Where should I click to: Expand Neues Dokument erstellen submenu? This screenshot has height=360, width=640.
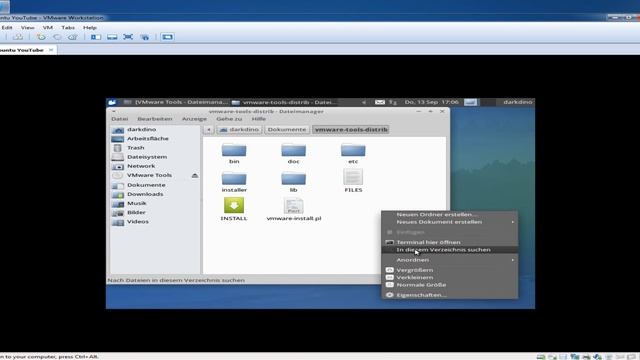tap(450, 222)
